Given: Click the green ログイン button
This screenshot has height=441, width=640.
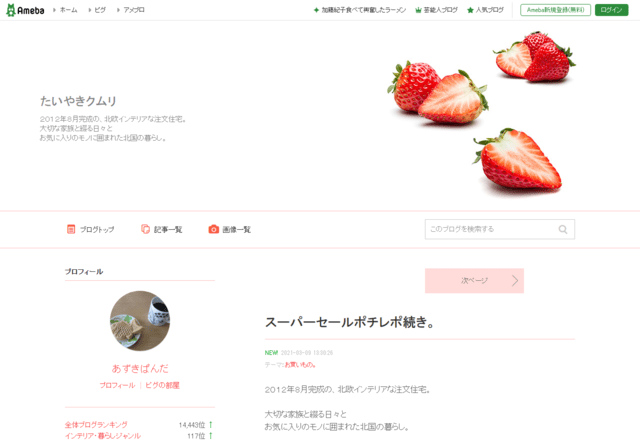Looking at the screenshot, I should [611, 10].
